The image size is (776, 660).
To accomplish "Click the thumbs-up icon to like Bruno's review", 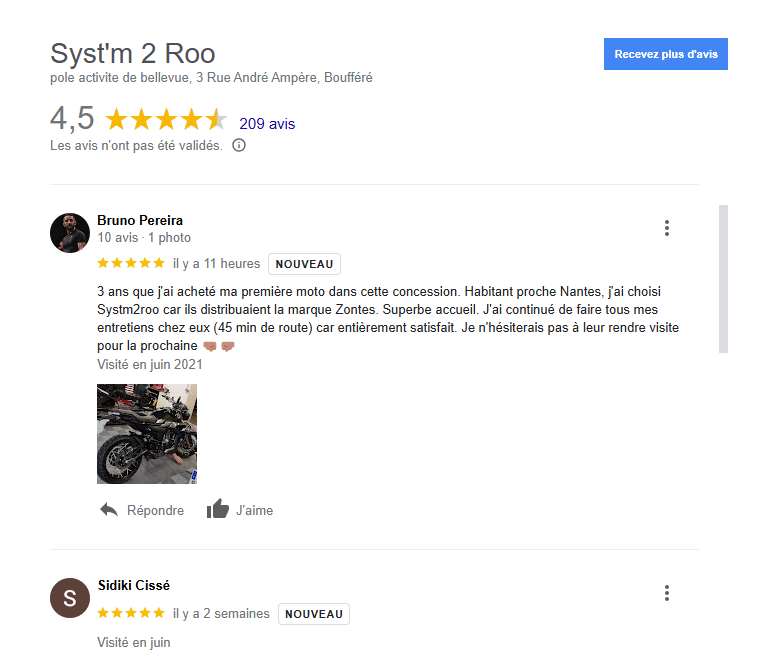I will point(218,509).
